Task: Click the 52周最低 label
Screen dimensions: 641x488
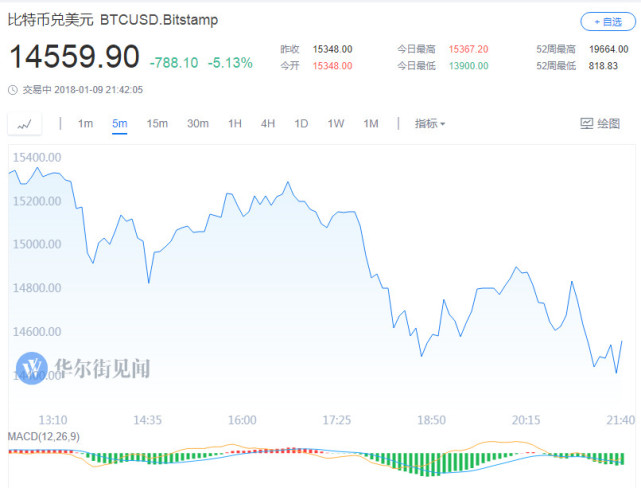Action: (556, 66)
